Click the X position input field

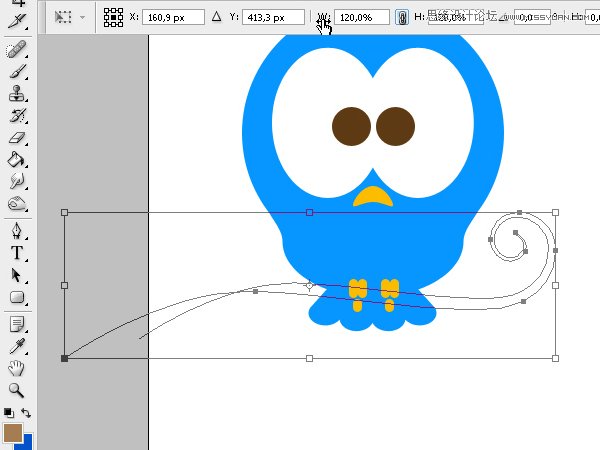click(173, 17)
